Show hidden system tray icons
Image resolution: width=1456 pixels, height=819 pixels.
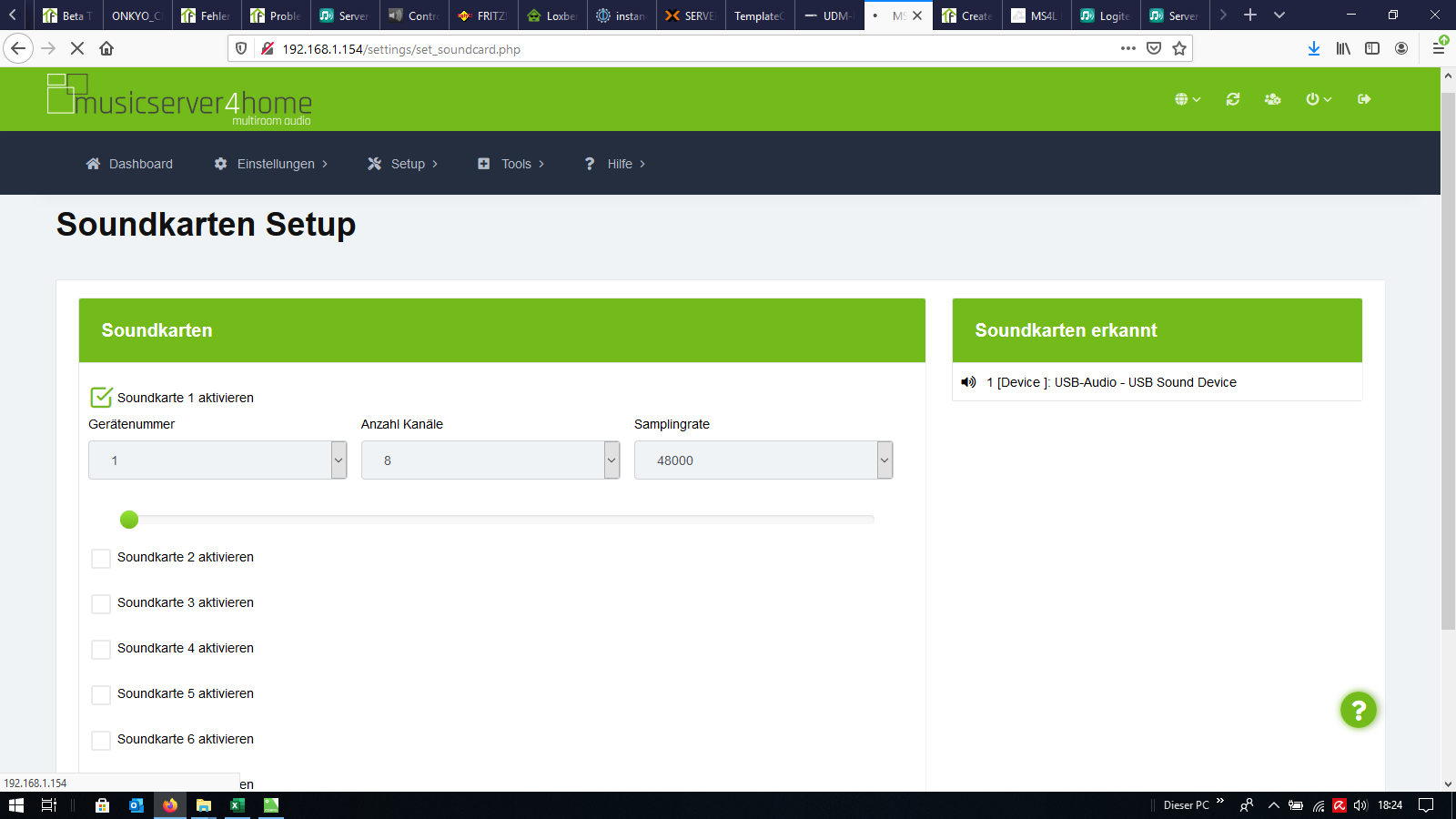click(1274, 805)
